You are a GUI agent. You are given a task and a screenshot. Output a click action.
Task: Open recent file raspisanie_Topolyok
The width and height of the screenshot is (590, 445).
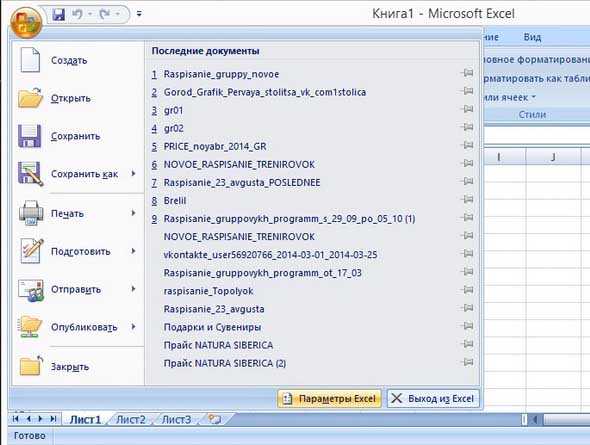[208, 291]
